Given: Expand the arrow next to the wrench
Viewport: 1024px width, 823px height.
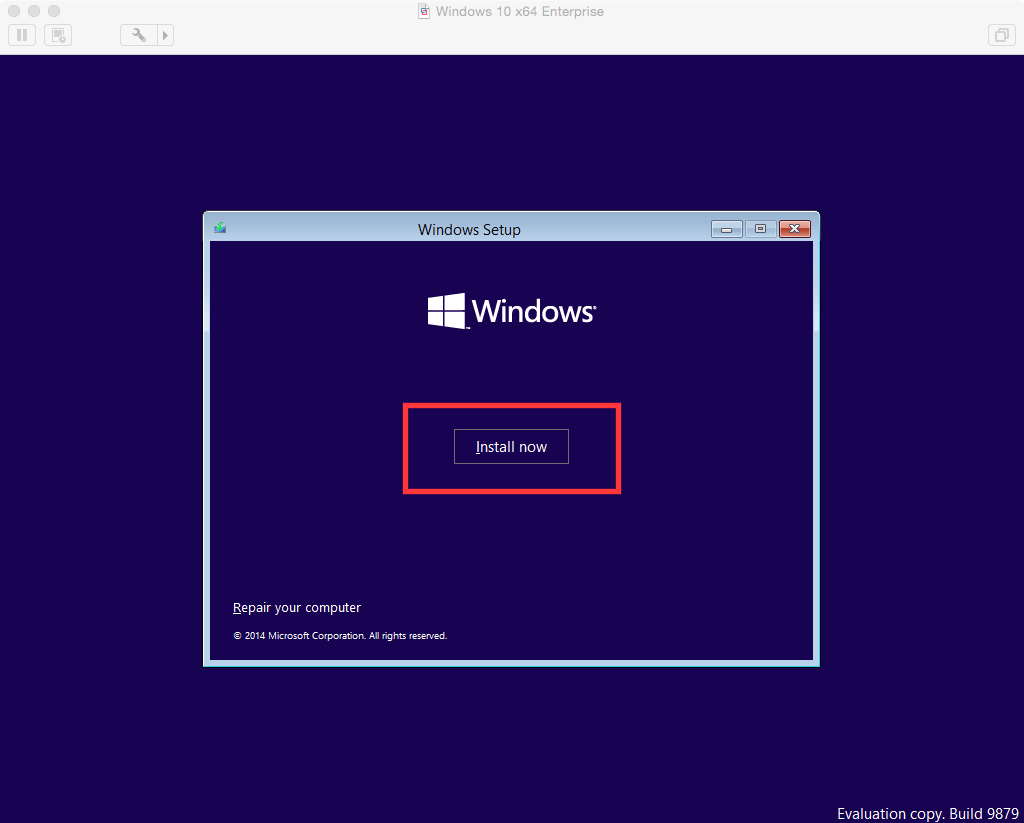Looking at the screenshot, I should pyautogui.click(x=166, y=35).
